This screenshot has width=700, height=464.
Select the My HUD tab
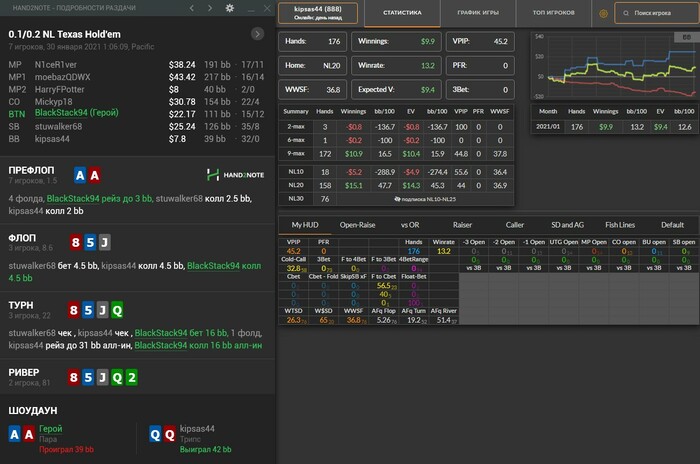[x=305, y=225]
